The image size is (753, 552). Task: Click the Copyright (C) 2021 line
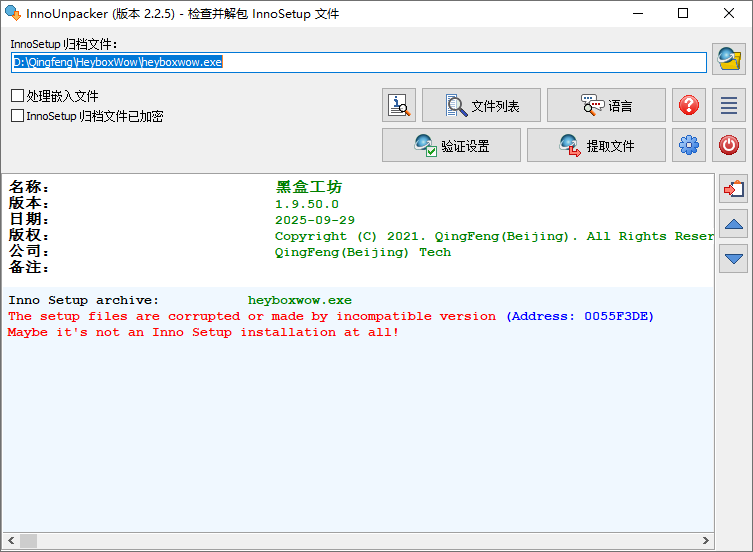click(494, 236)
